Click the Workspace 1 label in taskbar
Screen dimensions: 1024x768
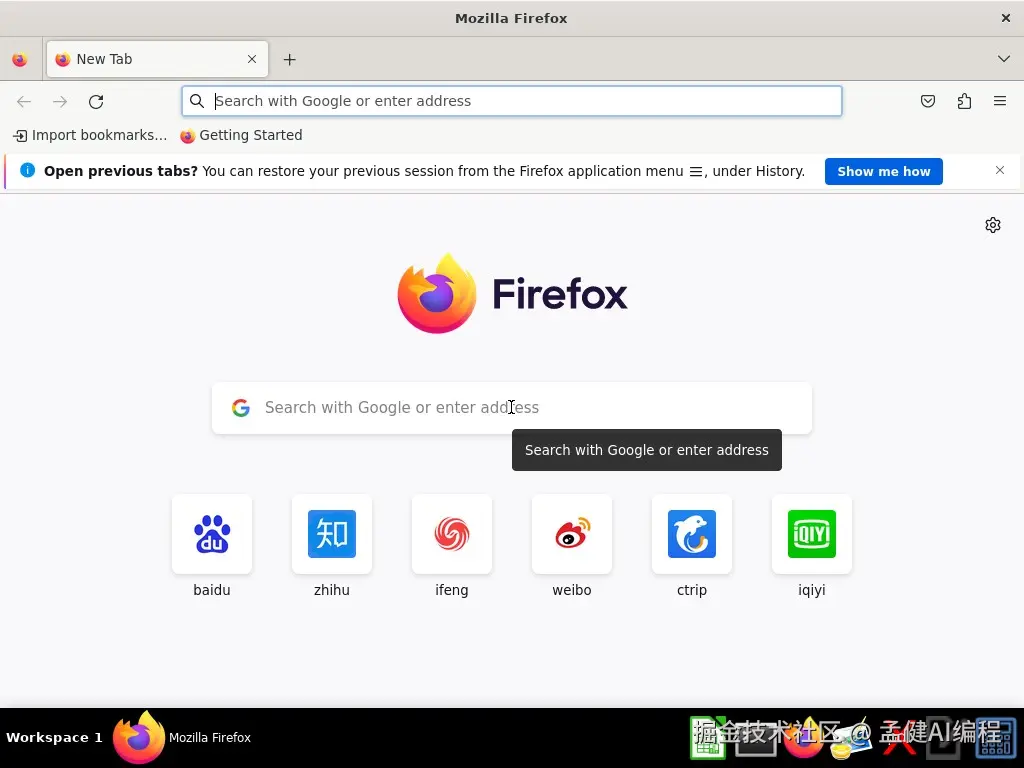pyautogui.click(x=54, y=737)
